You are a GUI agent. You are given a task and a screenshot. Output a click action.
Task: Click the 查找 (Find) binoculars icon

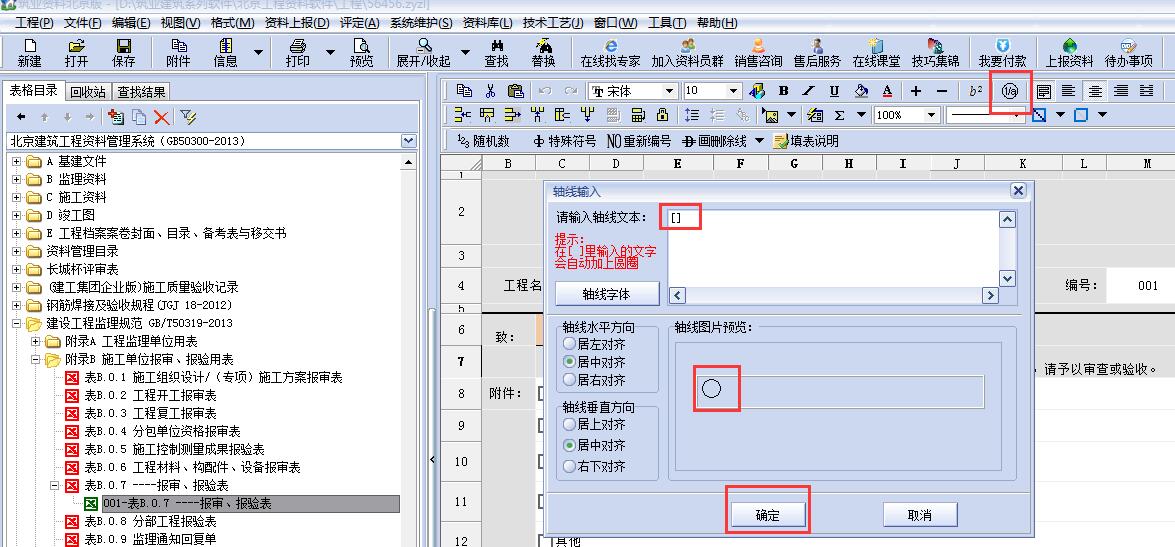point(496,52)
